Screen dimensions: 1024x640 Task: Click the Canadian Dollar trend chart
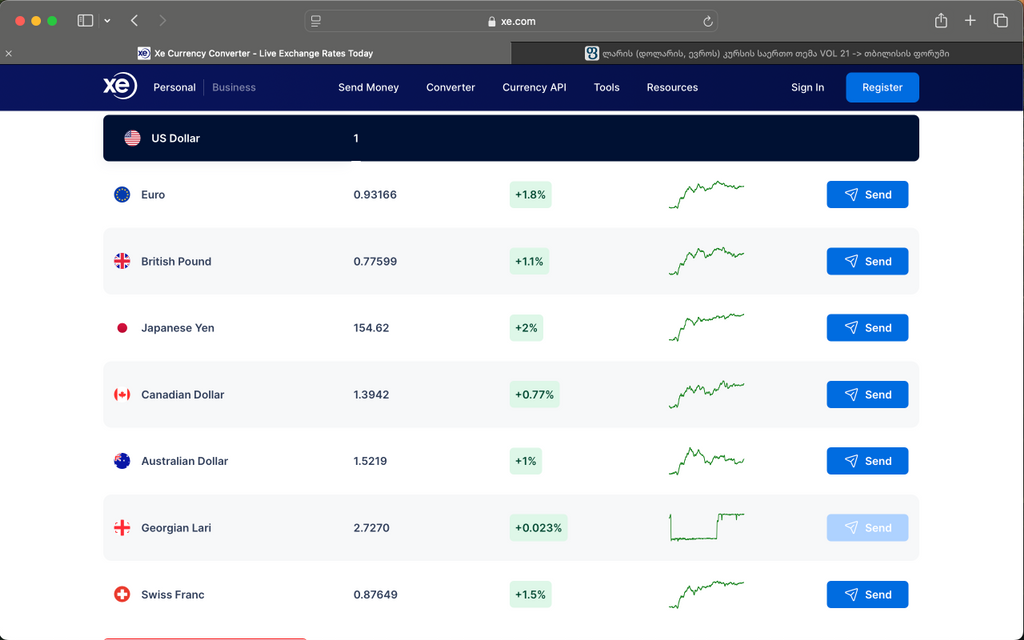[706, 394]
